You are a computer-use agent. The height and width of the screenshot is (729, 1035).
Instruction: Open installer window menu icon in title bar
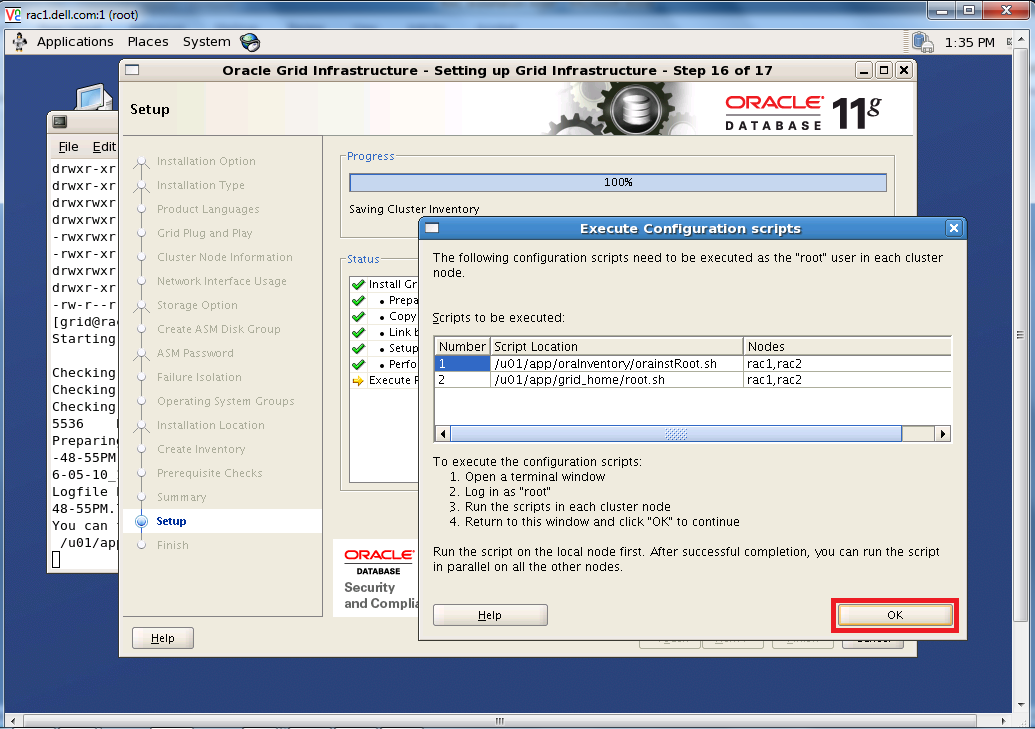132,70
